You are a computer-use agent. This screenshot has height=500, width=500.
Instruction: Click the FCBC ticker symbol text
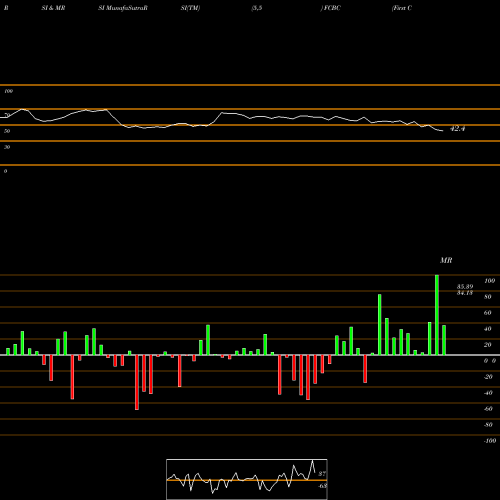[332, 8]
